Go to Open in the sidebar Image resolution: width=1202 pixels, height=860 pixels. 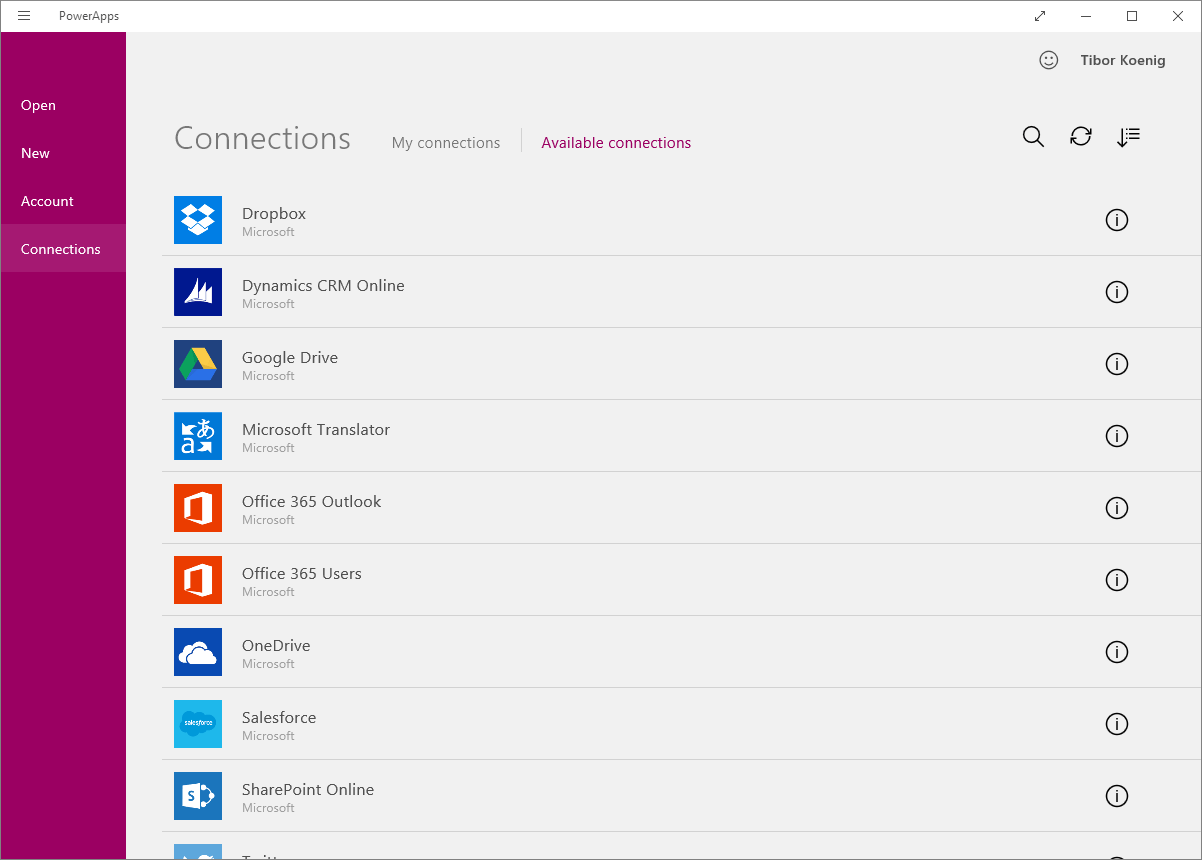coord(63,105)
